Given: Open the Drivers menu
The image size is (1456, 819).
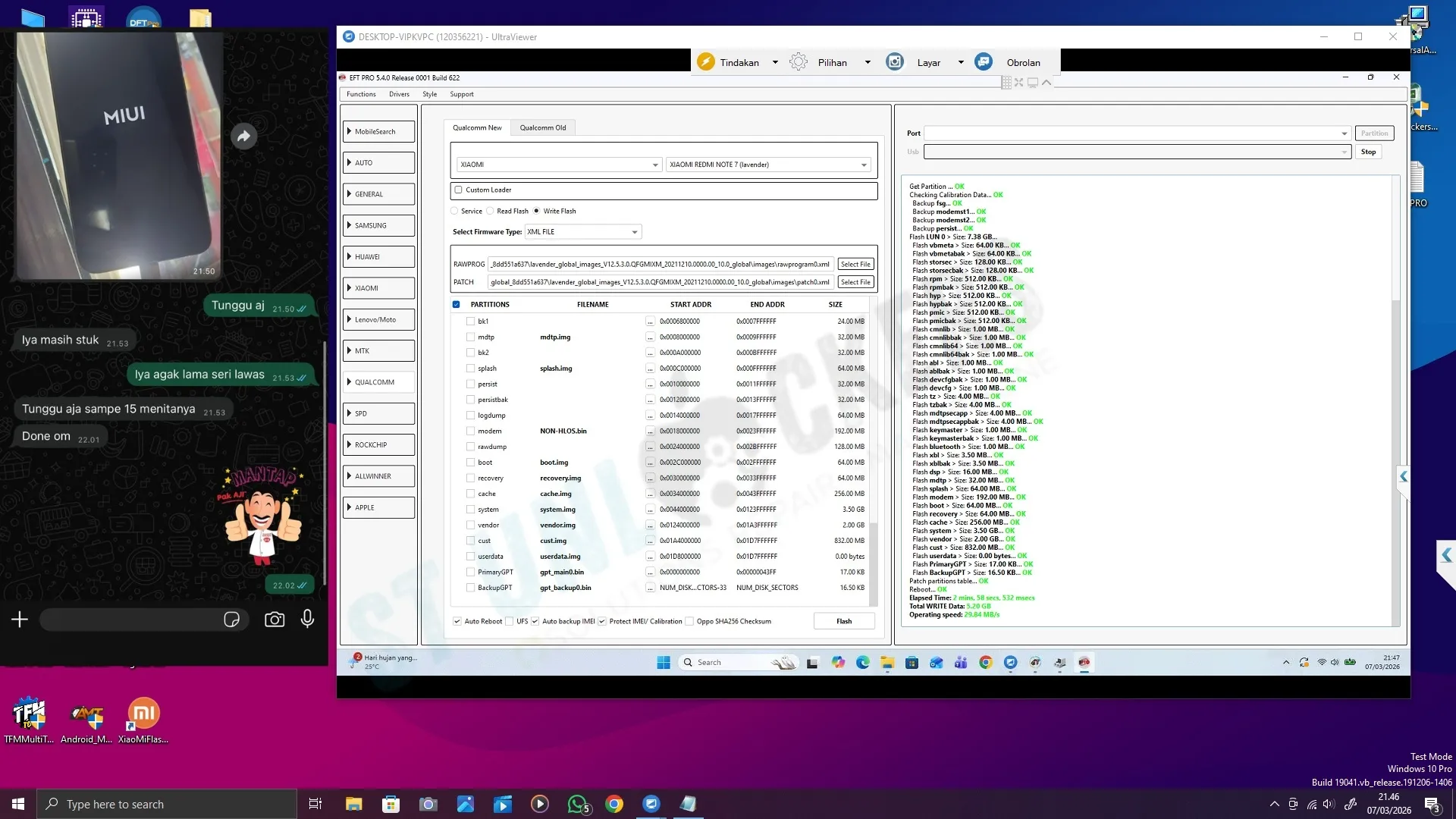Looking at the screenshot, I should tap(399, 94).
